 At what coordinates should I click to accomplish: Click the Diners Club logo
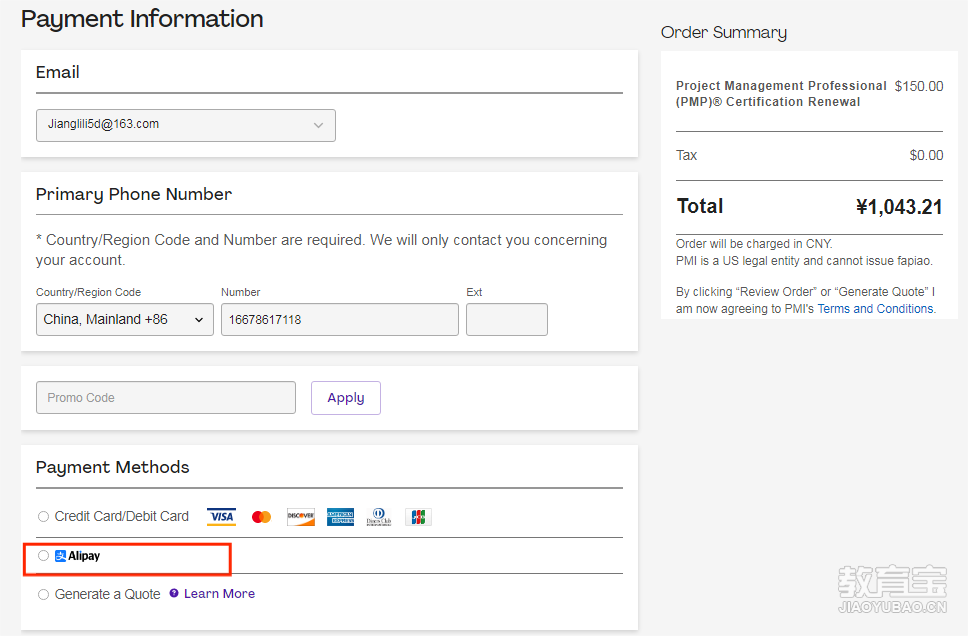click(379, 516)
